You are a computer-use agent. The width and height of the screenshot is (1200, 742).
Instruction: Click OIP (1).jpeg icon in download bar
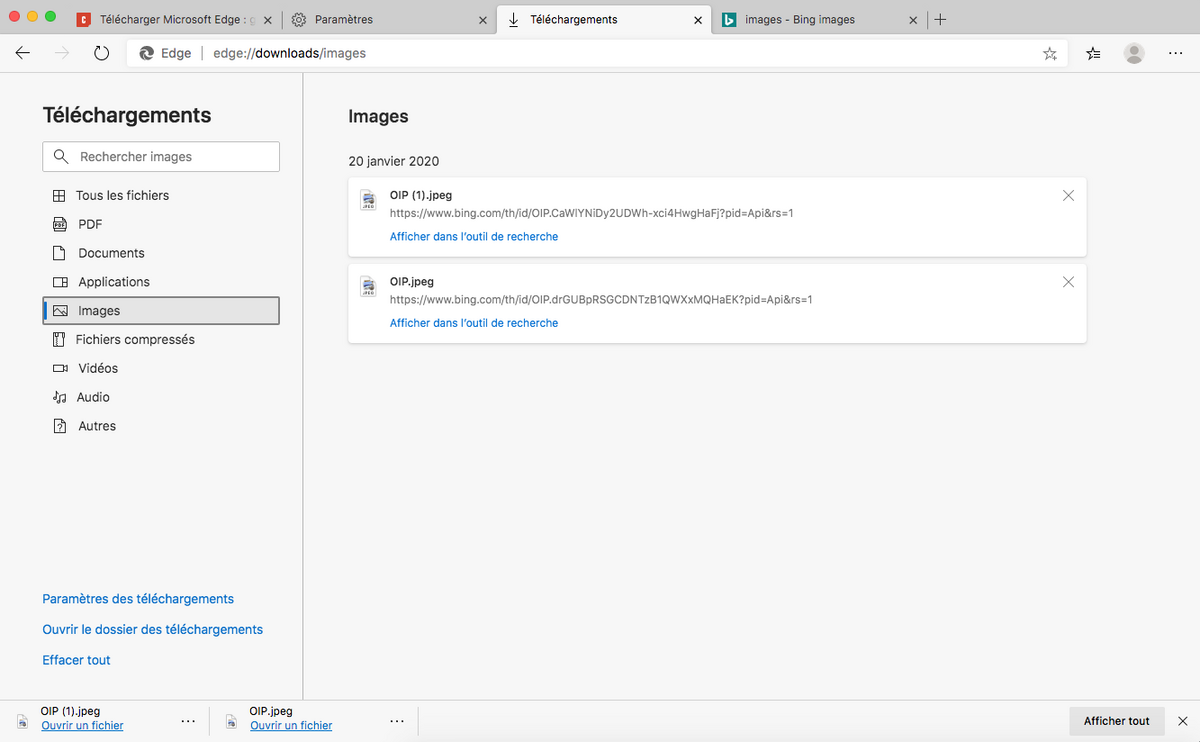[23, 720]
